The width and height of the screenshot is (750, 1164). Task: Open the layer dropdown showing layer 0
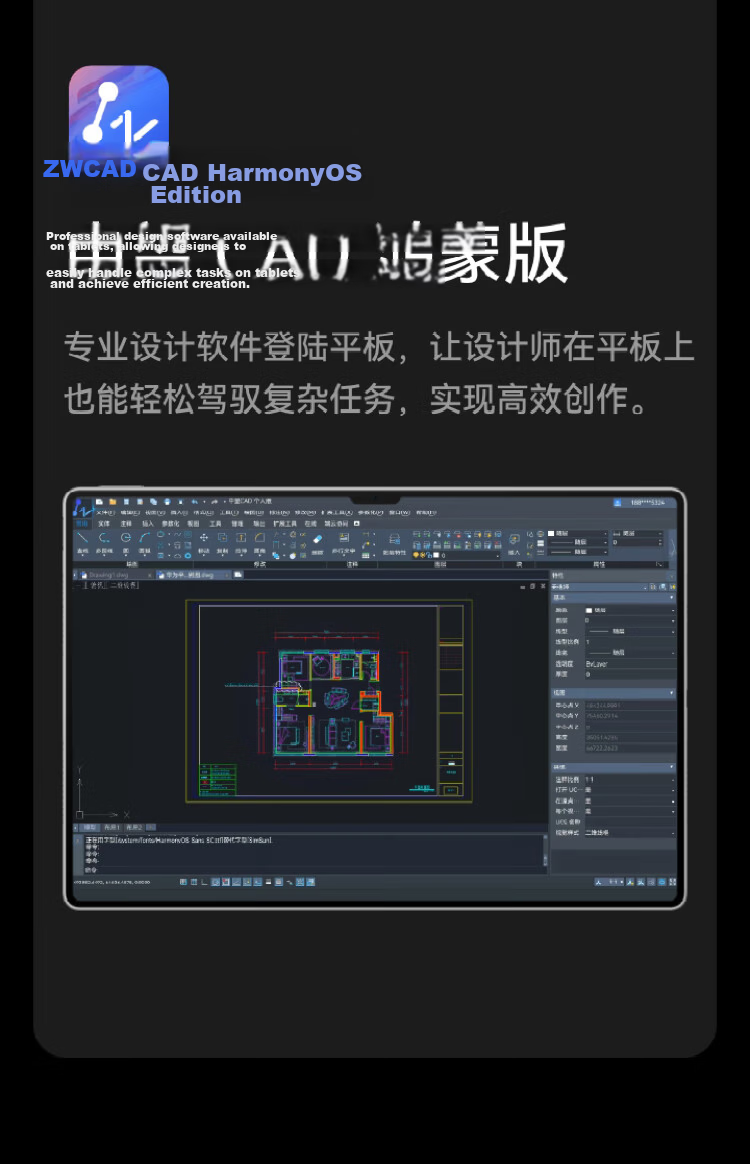tap(456, 555)
